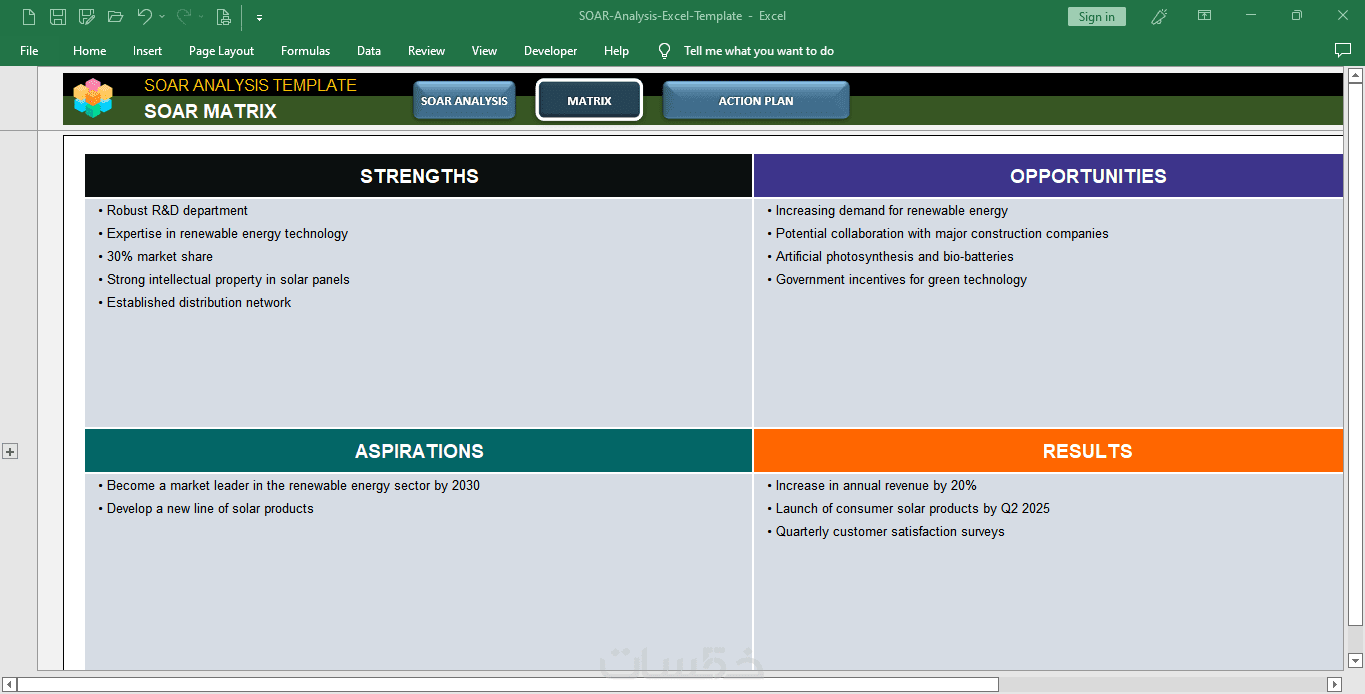Open Ribbon Display Options
Viewport: 1365px width, 694px height.
click(x=1205, y=16)
